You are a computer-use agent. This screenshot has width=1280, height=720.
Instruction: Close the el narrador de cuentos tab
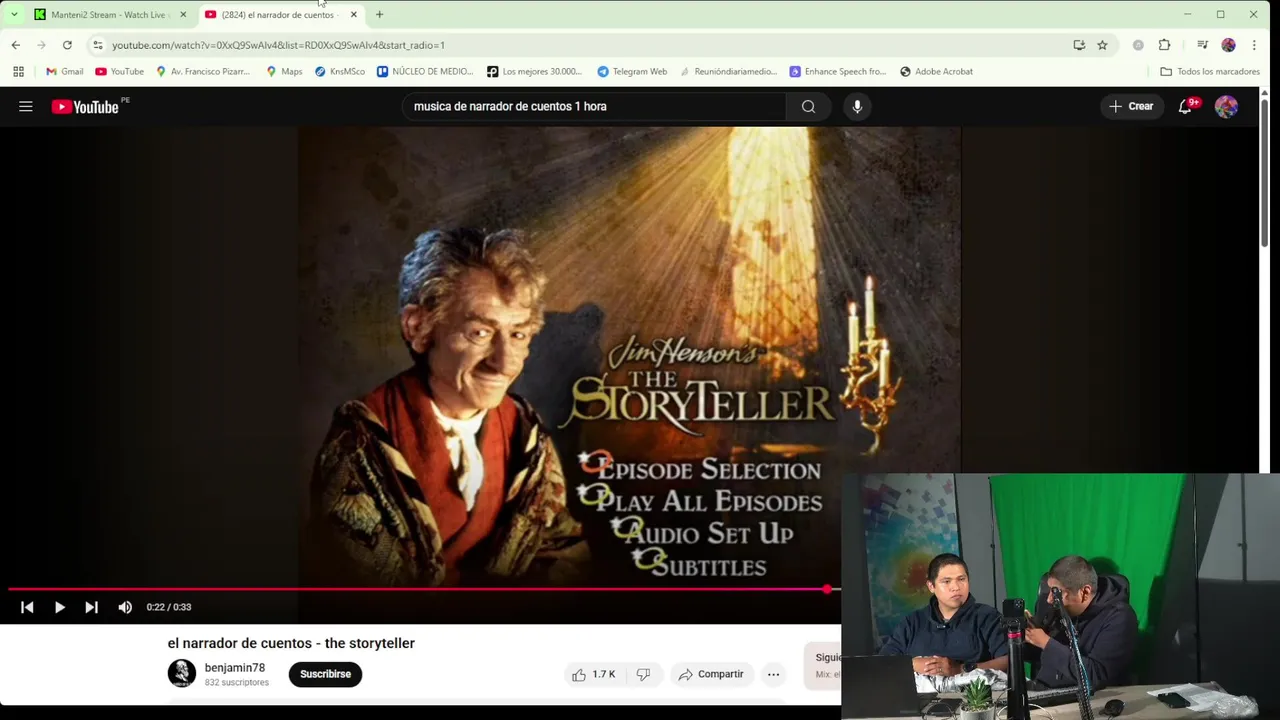pos(353,15)
